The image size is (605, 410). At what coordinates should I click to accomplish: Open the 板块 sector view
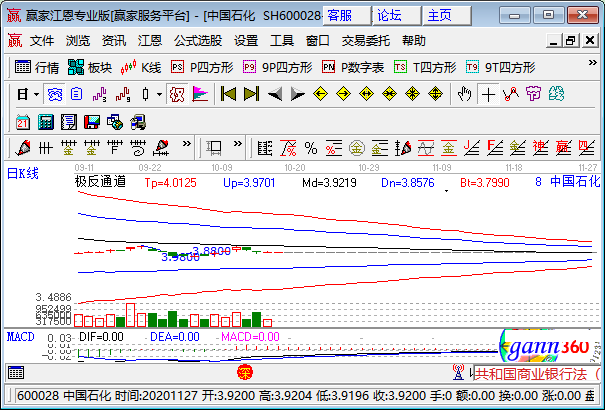point(90,67)
